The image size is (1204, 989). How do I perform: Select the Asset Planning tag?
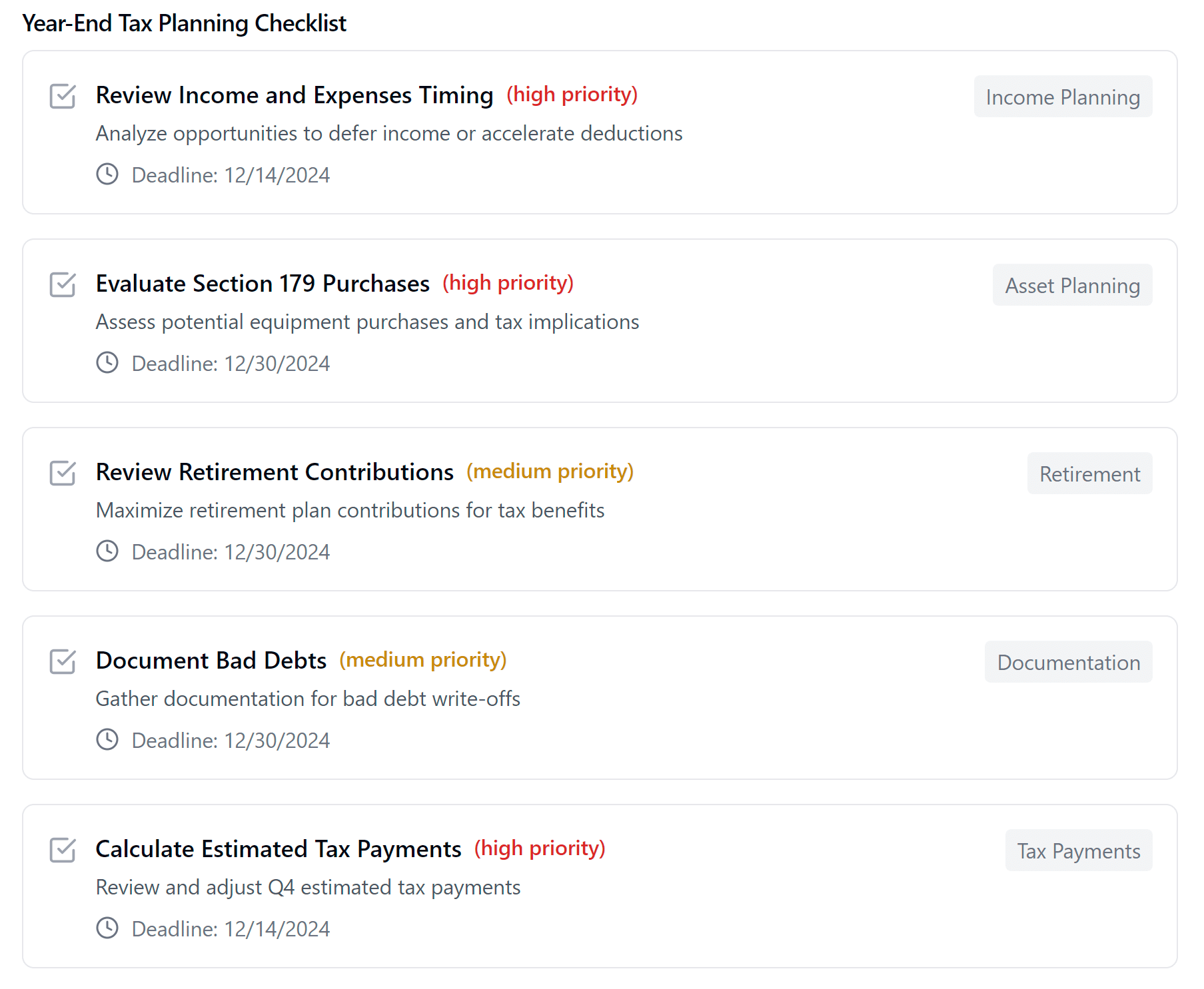coord(1071,286)
